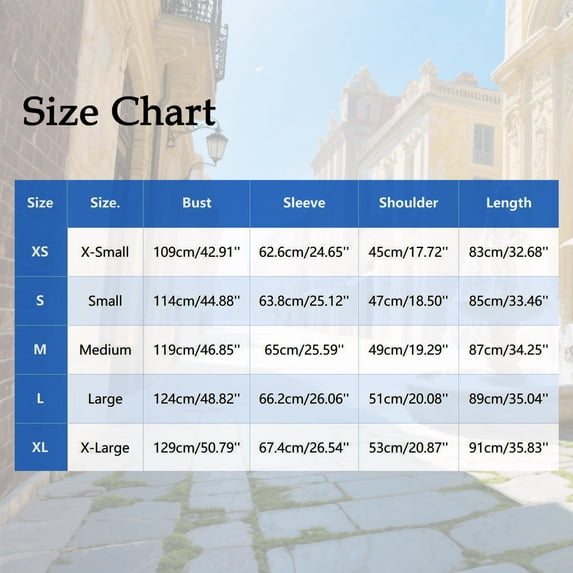Screen dimensions: 573x573
Task: Select the 129cm/50.79'' bust cell
Action: [197, 448]
